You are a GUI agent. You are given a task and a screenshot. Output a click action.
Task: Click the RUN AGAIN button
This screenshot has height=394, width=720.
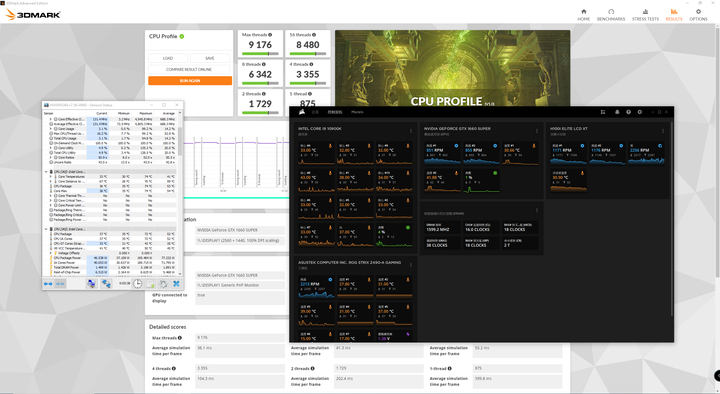190,81
